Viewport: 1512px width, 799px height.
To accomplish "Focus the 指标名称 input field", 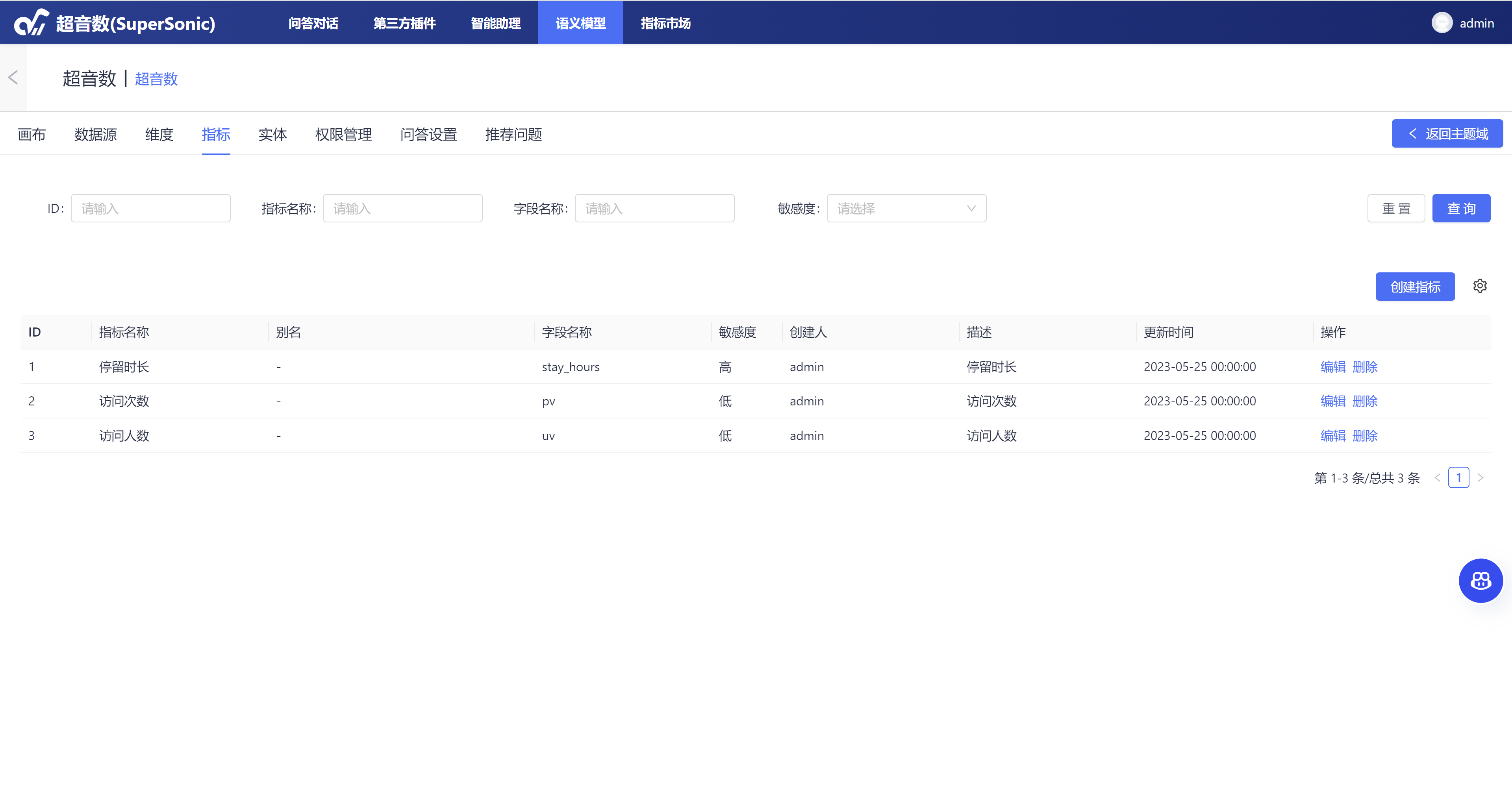I will [402, 208].
